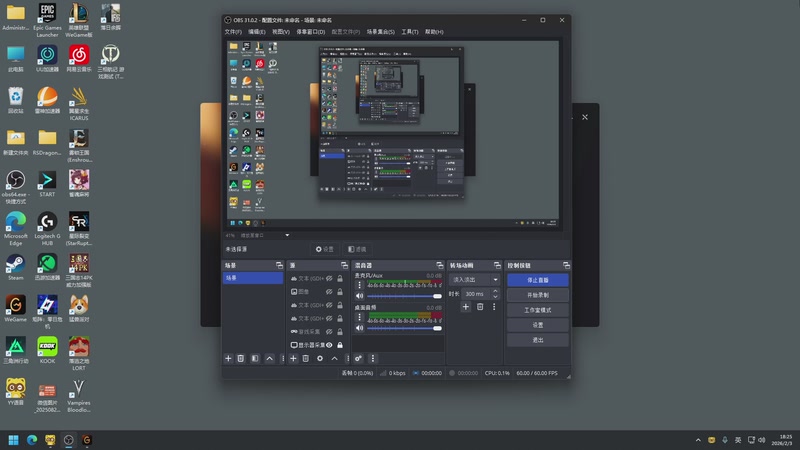Mute the 麦克风/Aux speaker icon
Screen dimensions: 800x450
tap(360, 296)
